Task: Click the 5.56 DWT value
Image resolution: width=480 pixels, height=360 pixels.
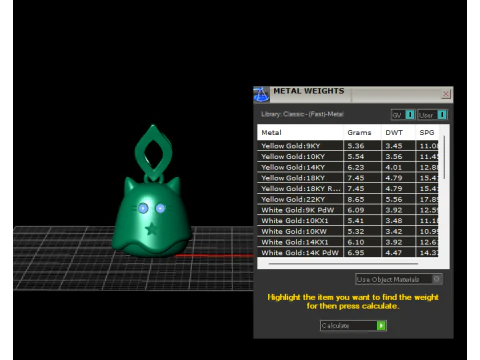Action: point(394,199)
